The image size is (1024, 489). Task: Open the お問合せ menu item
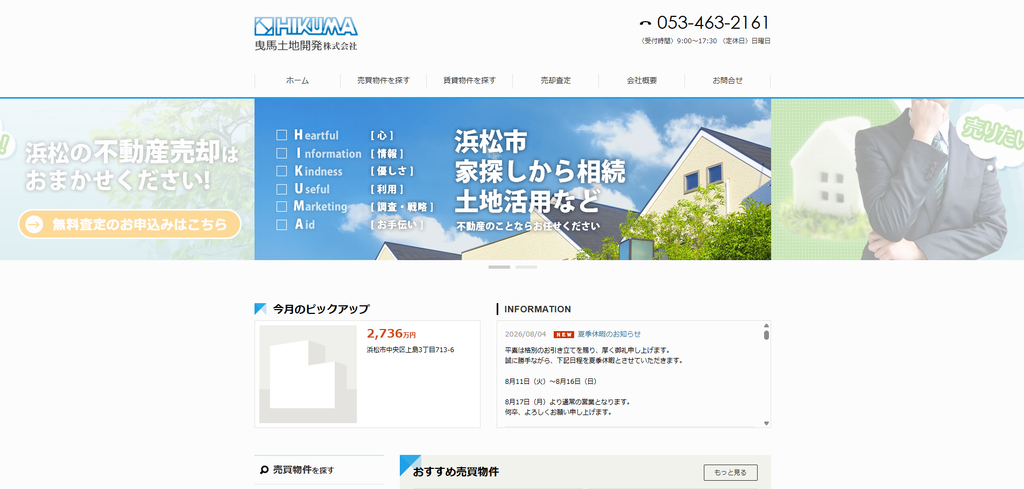(728, 81)
